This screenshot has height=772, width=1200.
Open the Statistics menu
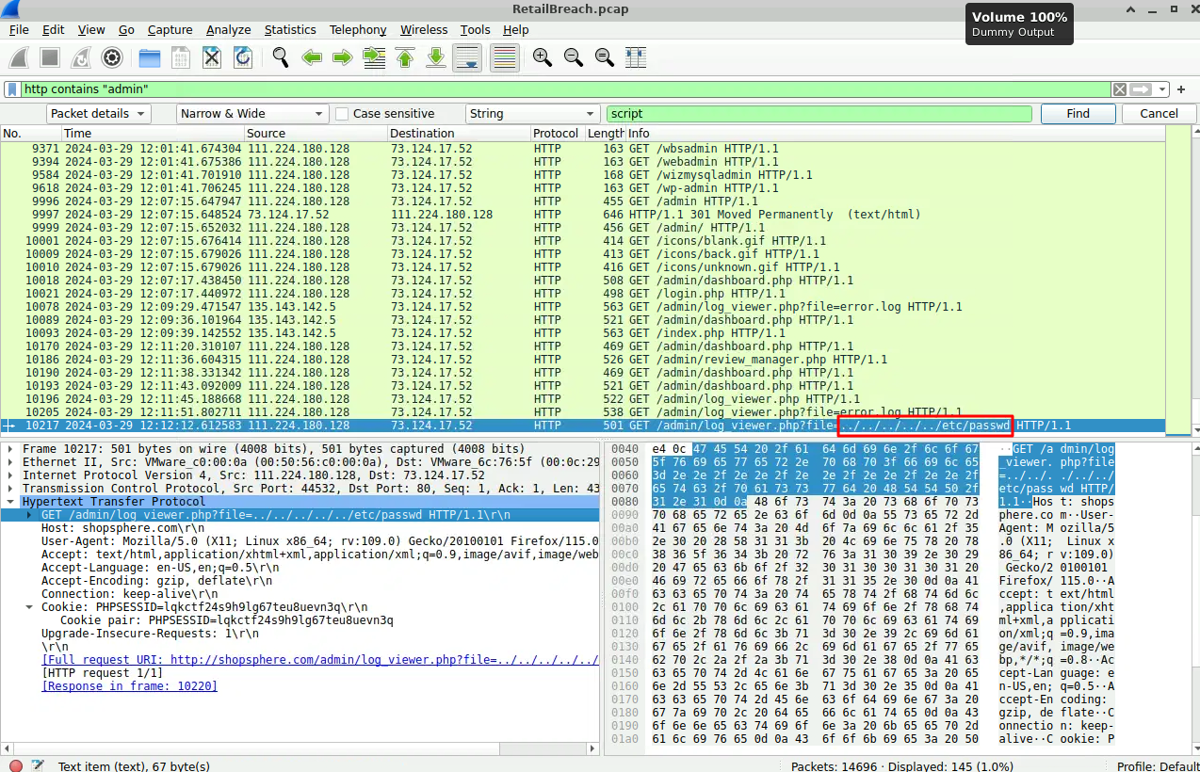click(x=290, y=30)
